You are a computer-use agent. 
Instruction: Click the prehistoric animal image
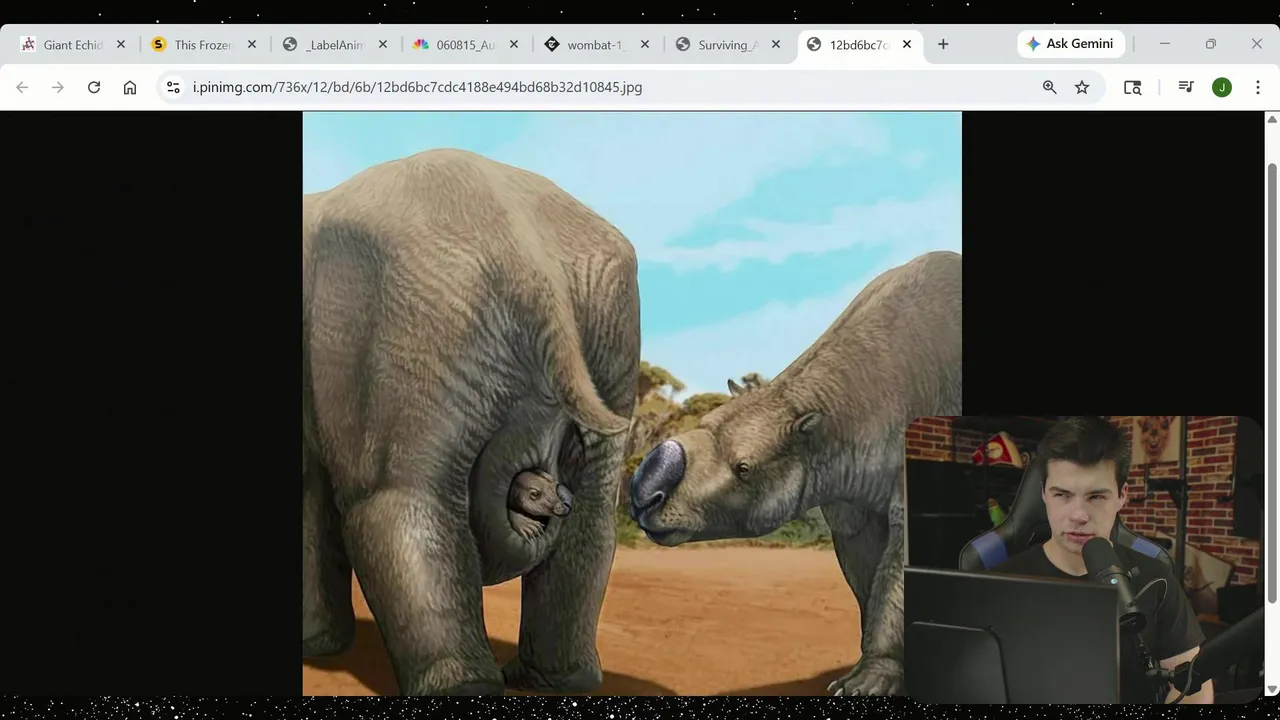[x=632, y=403]
